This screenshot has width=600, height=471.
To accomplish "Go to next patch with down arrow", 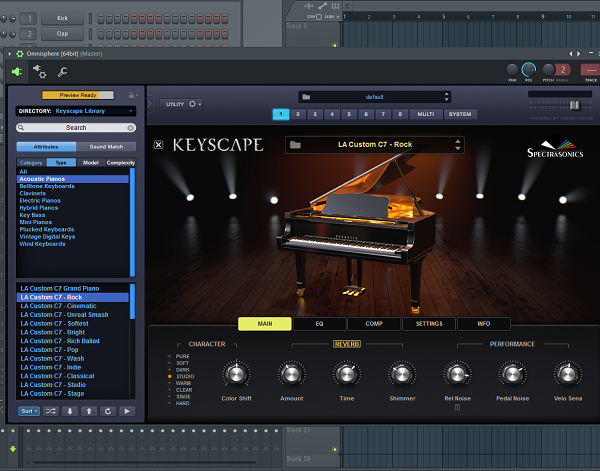I will tap(70, 411).
